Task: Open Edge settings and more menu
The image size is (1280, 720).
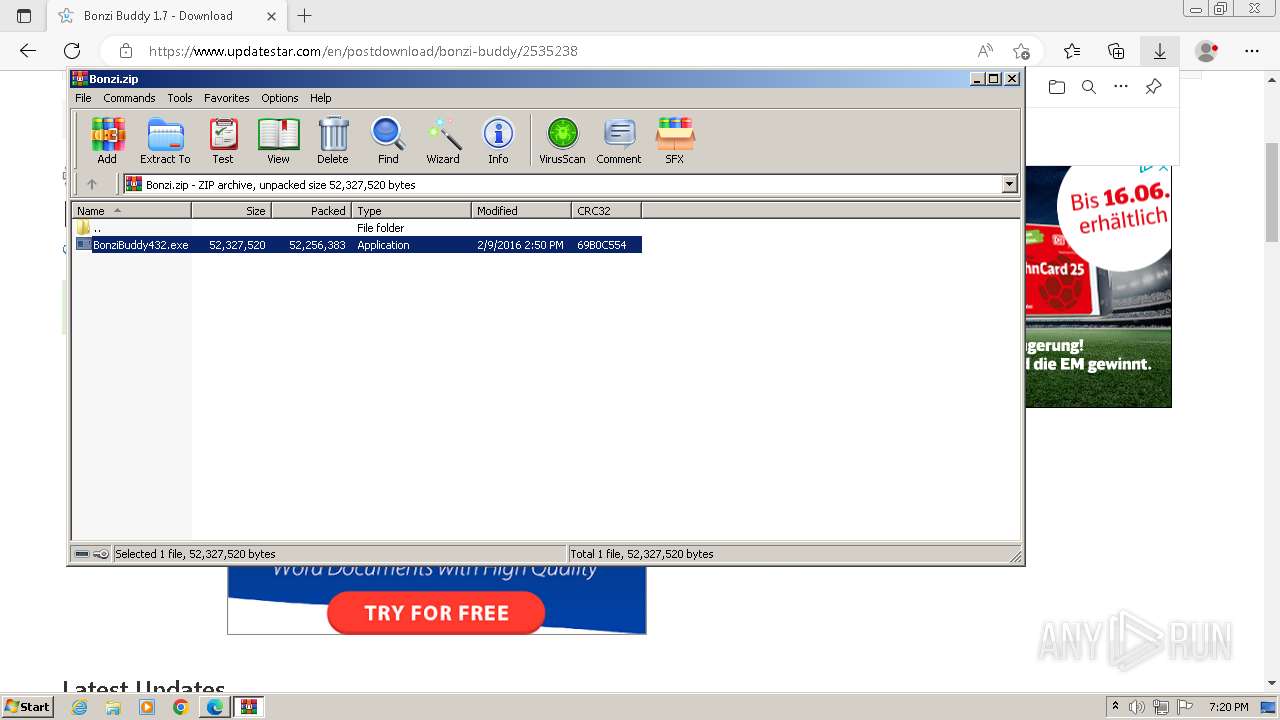Action: pos(1252,51)
